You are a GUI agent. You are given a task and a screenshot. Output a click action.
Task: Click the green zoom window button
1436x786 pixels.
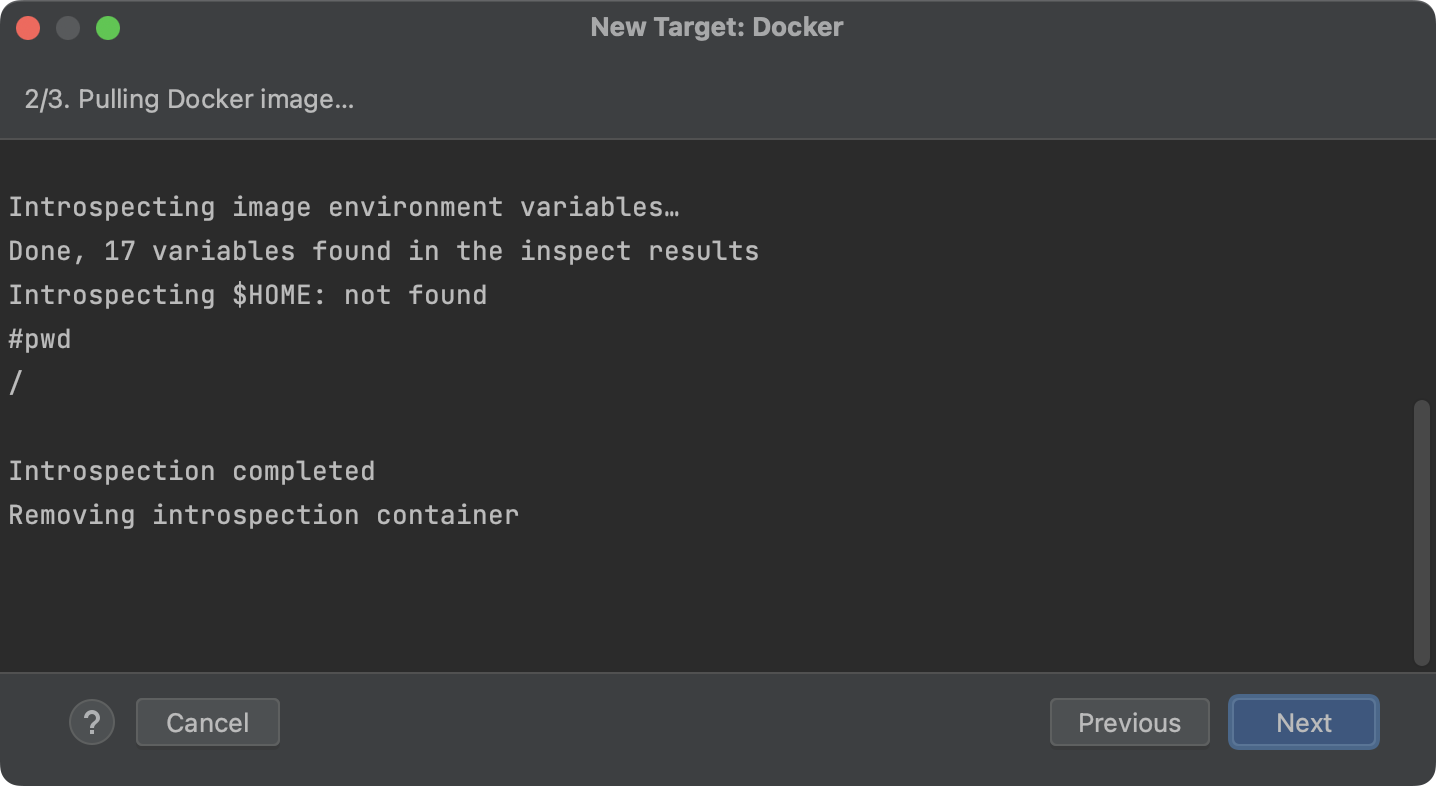[108, 27]
